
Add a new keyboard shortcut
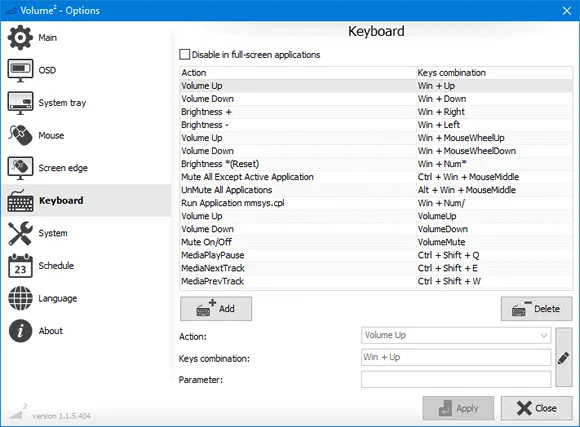point(216,309)
